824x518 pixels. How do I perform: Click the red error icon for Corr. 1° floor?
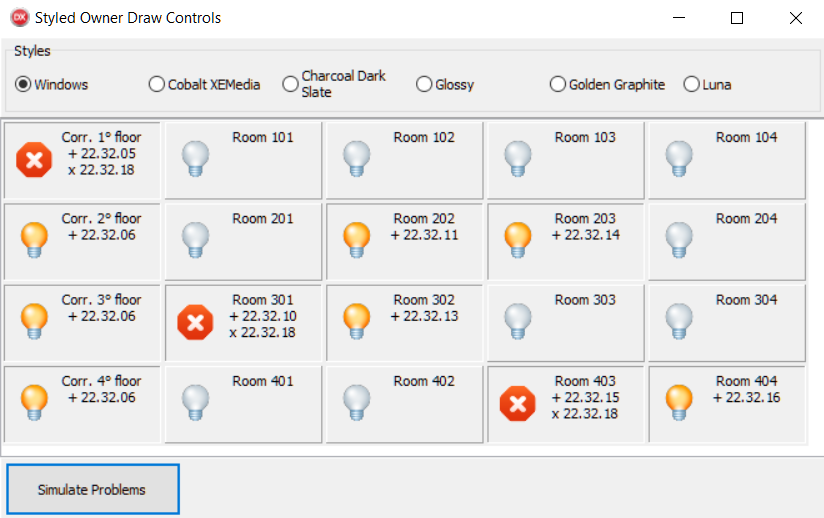click(x=34, y=159)
